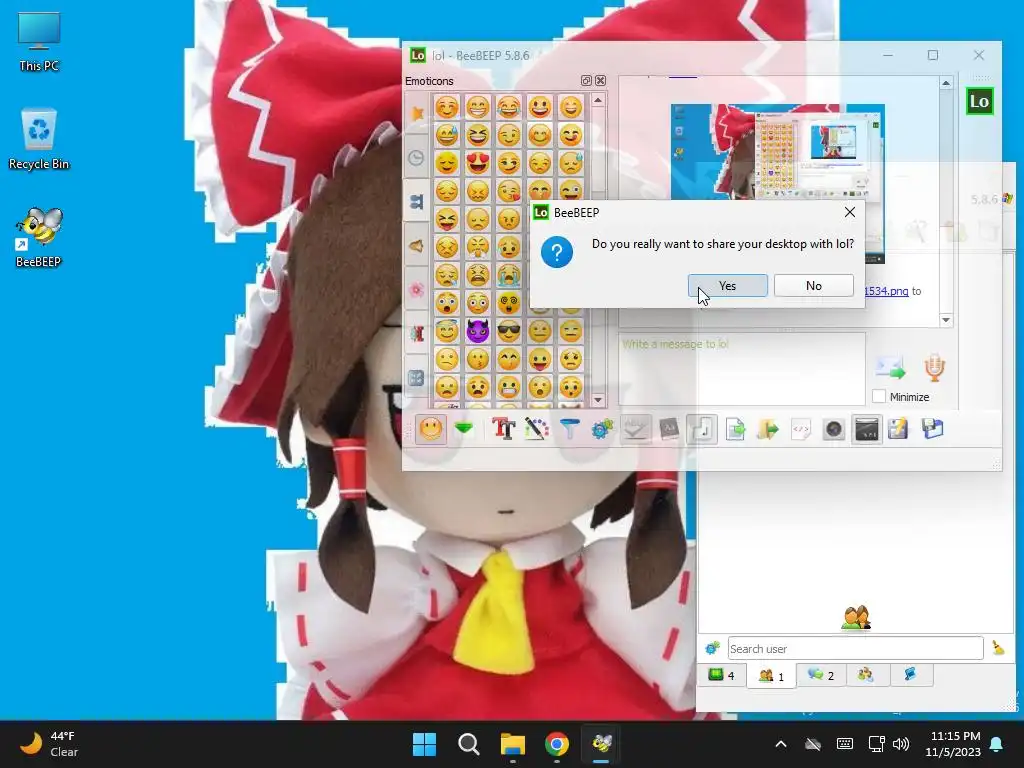Toggle the emoticons smiley toolbar button
Image resolution: width=1024 pixels, height=768 pixels.
430,429
